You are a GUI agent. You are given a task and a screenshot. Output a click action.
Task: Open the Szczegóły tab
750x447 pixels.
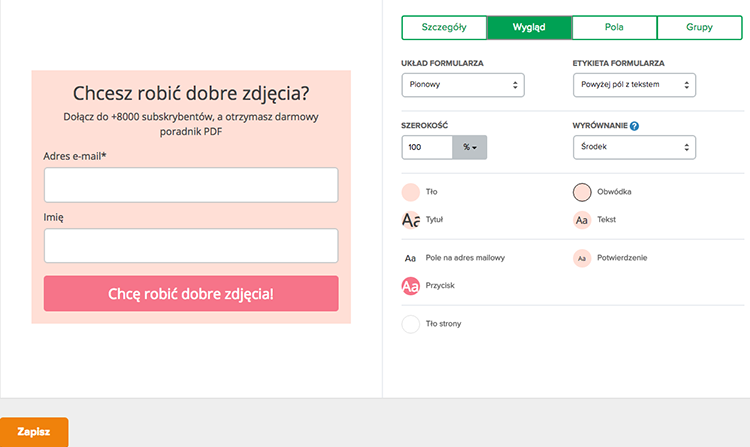(x=444, y=27)
